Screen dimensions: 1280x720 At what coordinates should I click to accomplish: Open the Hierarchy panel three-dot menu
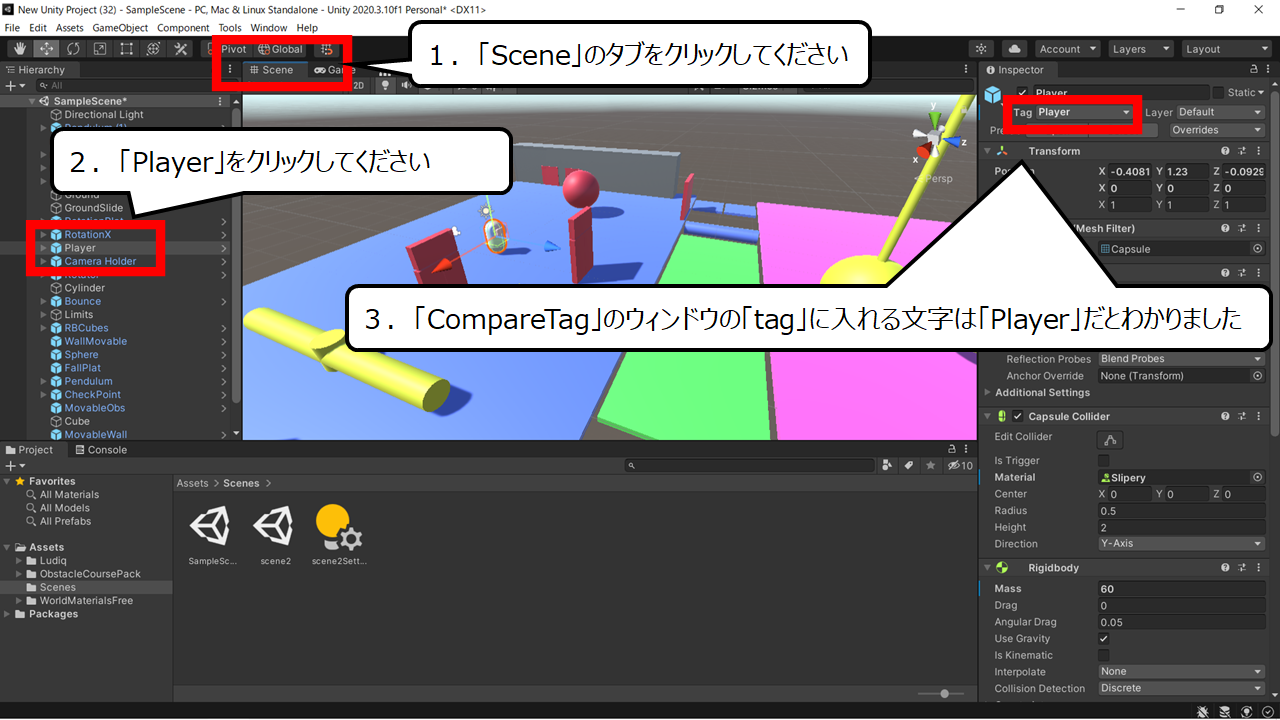pyautogui.click(x=230, y=70)
